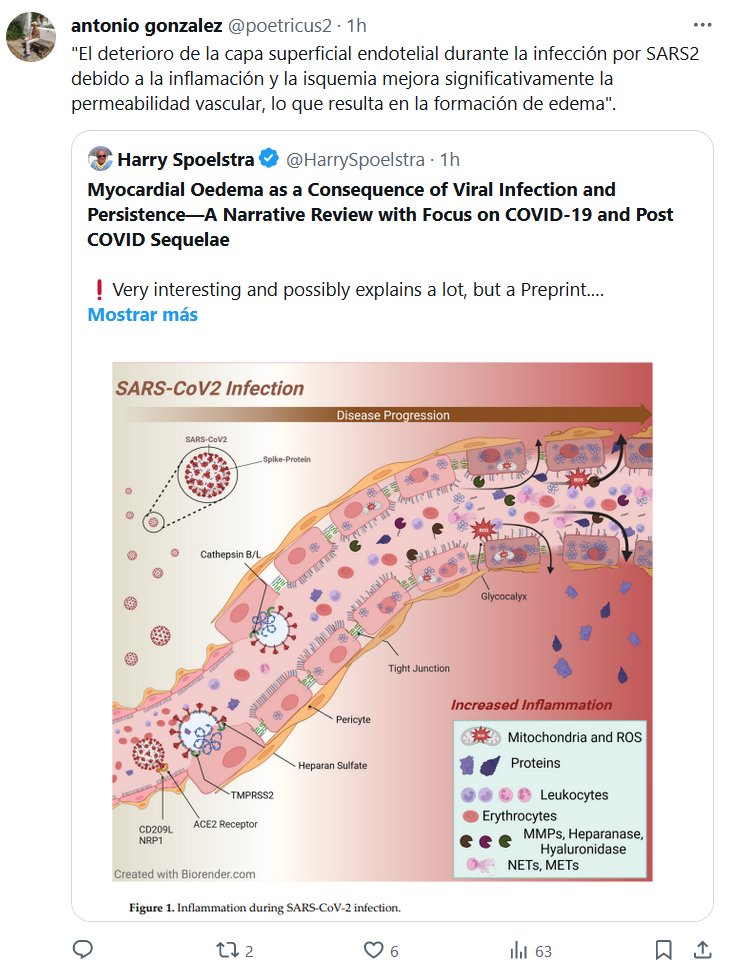Click Harry Spoelstra's display name
The height and width of the screenshot is (972, 734).
[x=186, y=158]
